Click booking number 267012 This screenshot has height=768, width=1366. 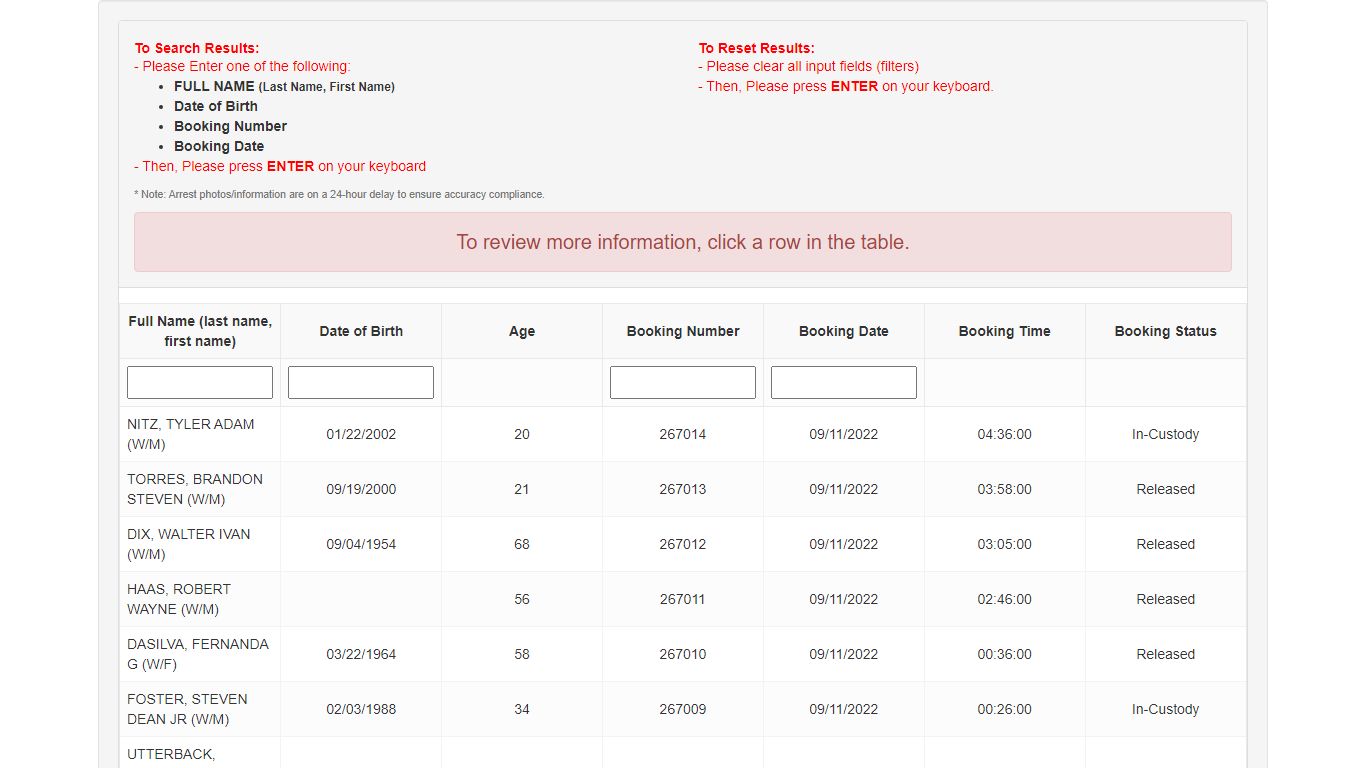(683, 544)
